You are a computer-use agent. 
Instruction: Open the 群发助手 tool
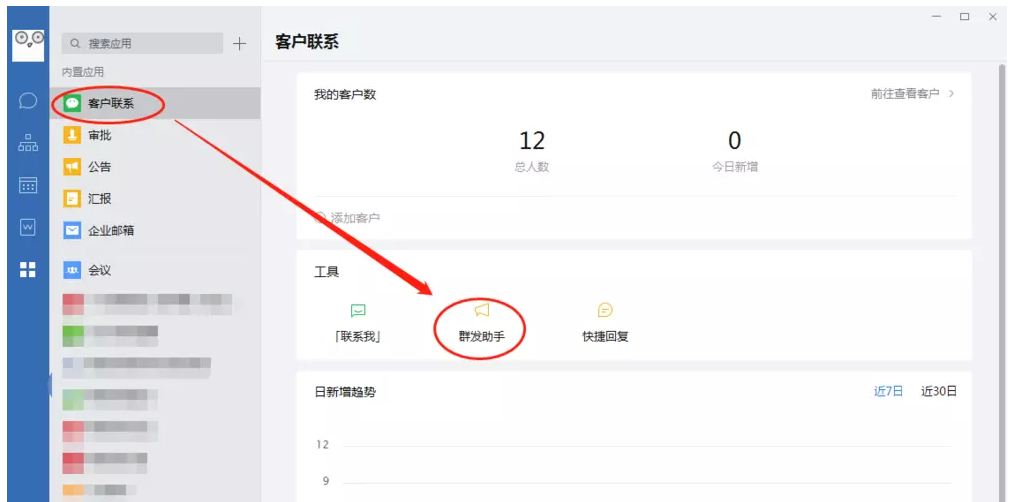(x=481, y=323)
